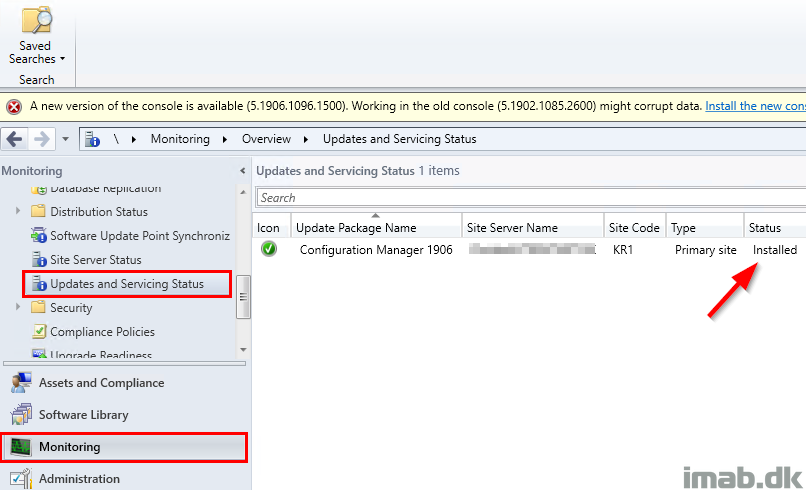
Task: Open the navigation history dropdown arrow
Action: click(x=65, y=139)
